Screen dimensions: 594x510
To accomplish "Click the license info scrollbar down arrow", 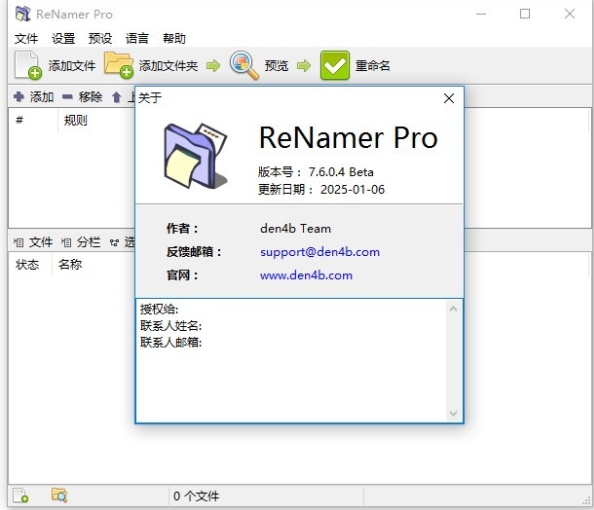I will pyautogui.click(x=453, y=413).
